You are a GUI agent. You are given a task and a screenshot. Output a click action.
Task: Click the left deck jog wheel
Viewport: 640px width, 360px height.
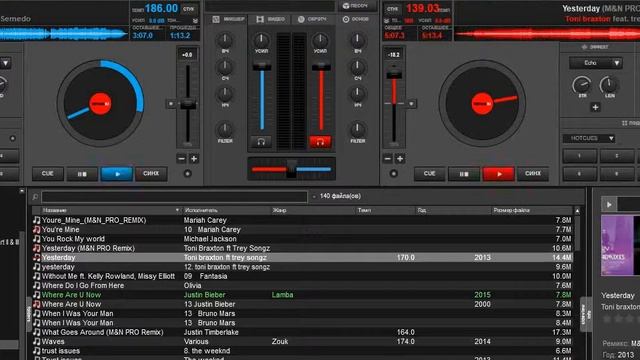(x=100, y=103)
